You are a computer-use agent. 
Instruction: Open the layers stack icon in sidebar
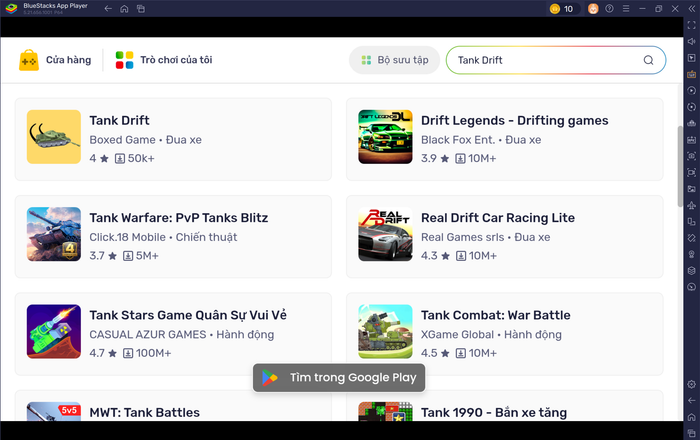pyautogui.click(x=692, y=270)
